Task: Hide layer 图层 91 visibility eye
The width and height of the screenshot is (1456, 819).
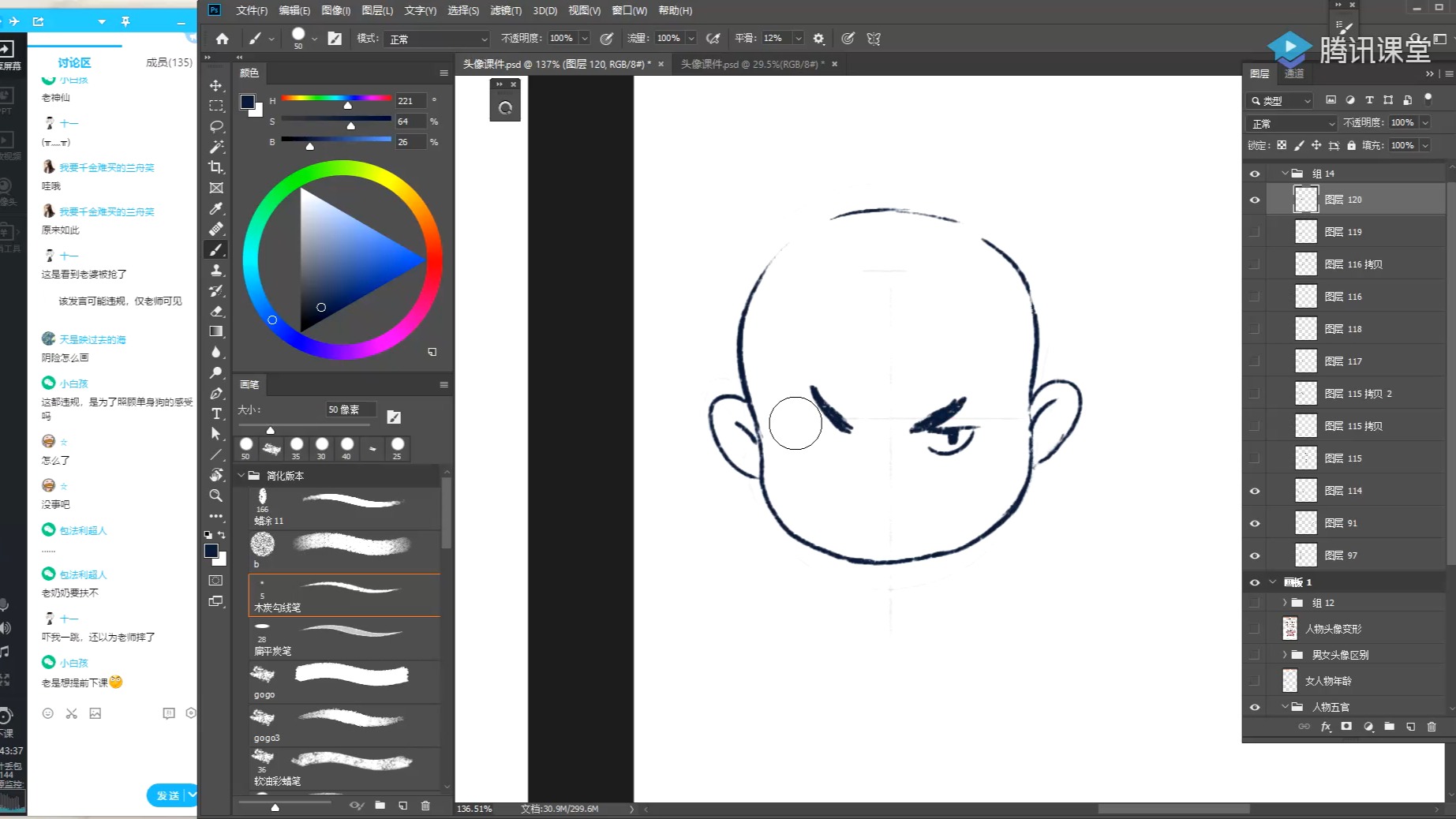Action: coord(1255,523)
